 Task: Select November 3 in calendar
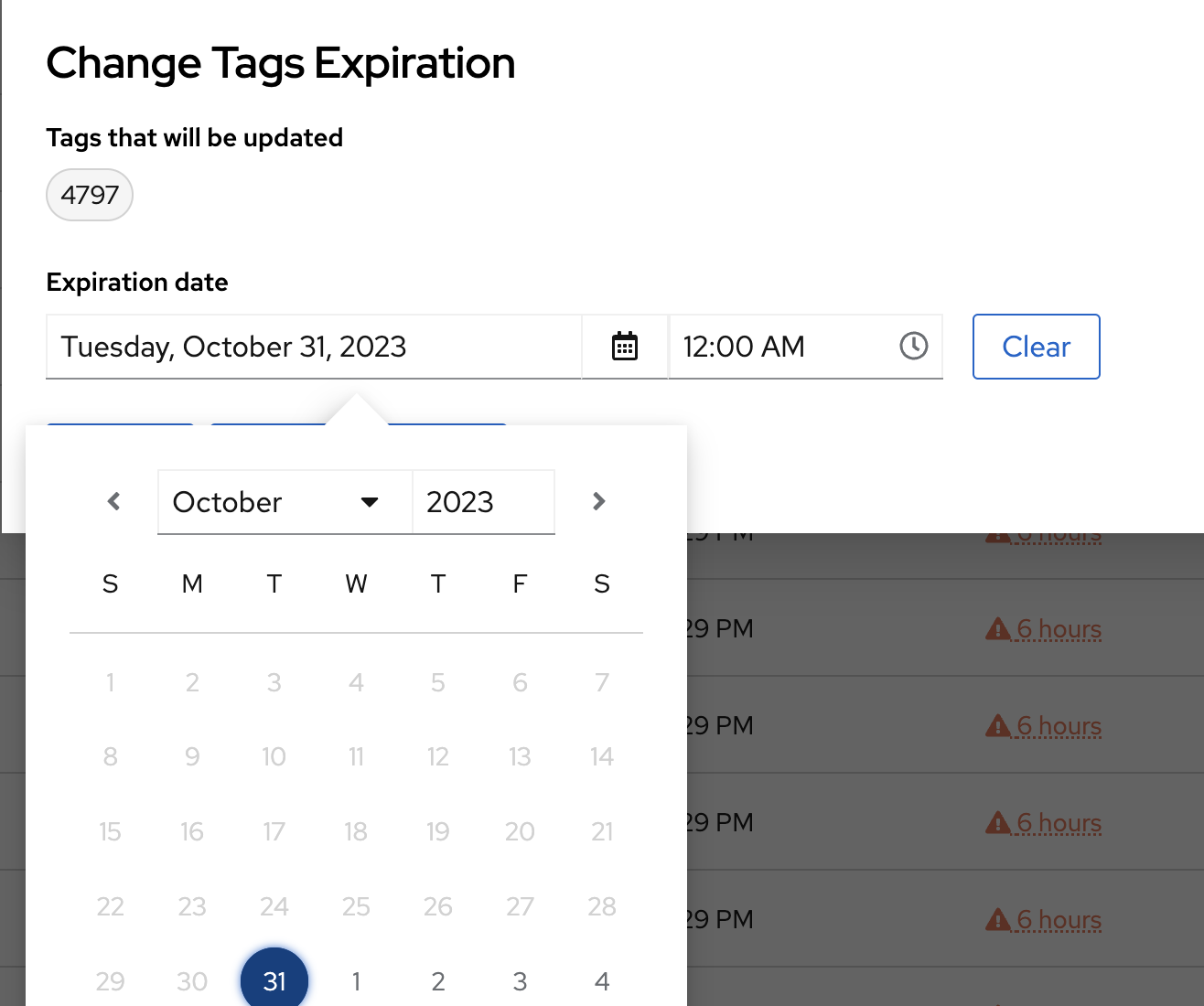pos(520,981)
